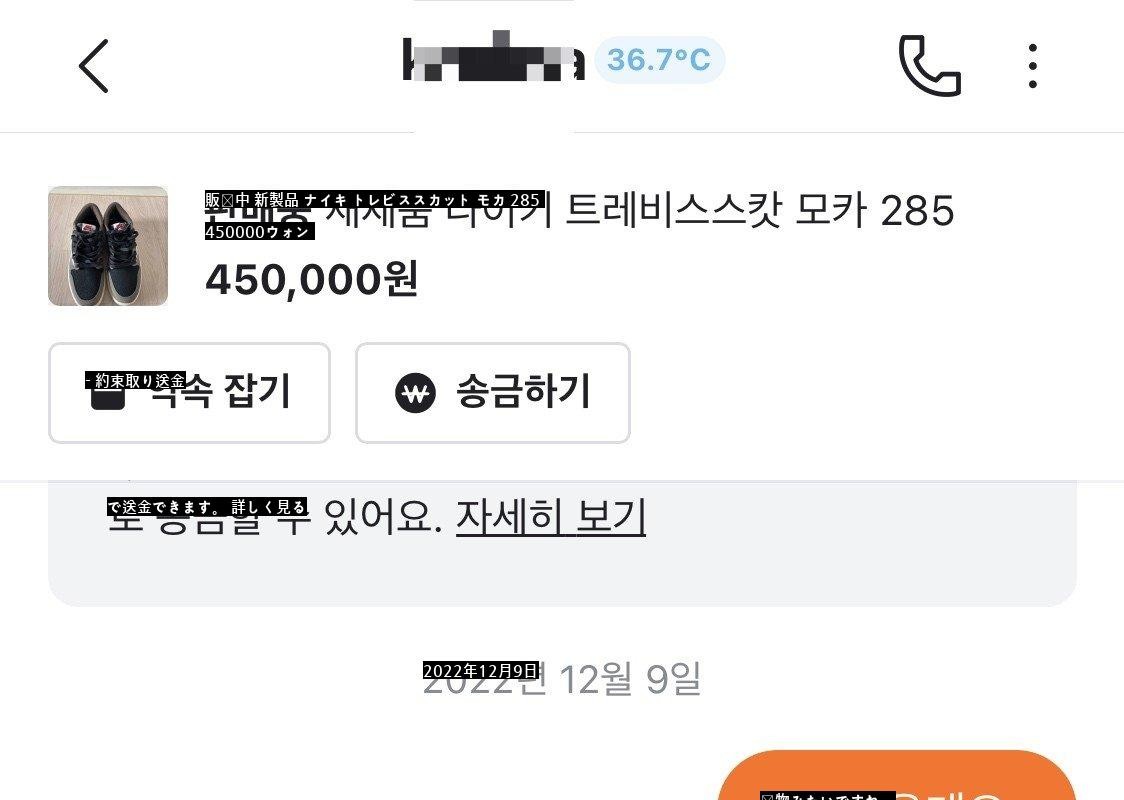Click the 詳しく見る translated overlay text
1124x800 pixels.
(x=269, y=507)
